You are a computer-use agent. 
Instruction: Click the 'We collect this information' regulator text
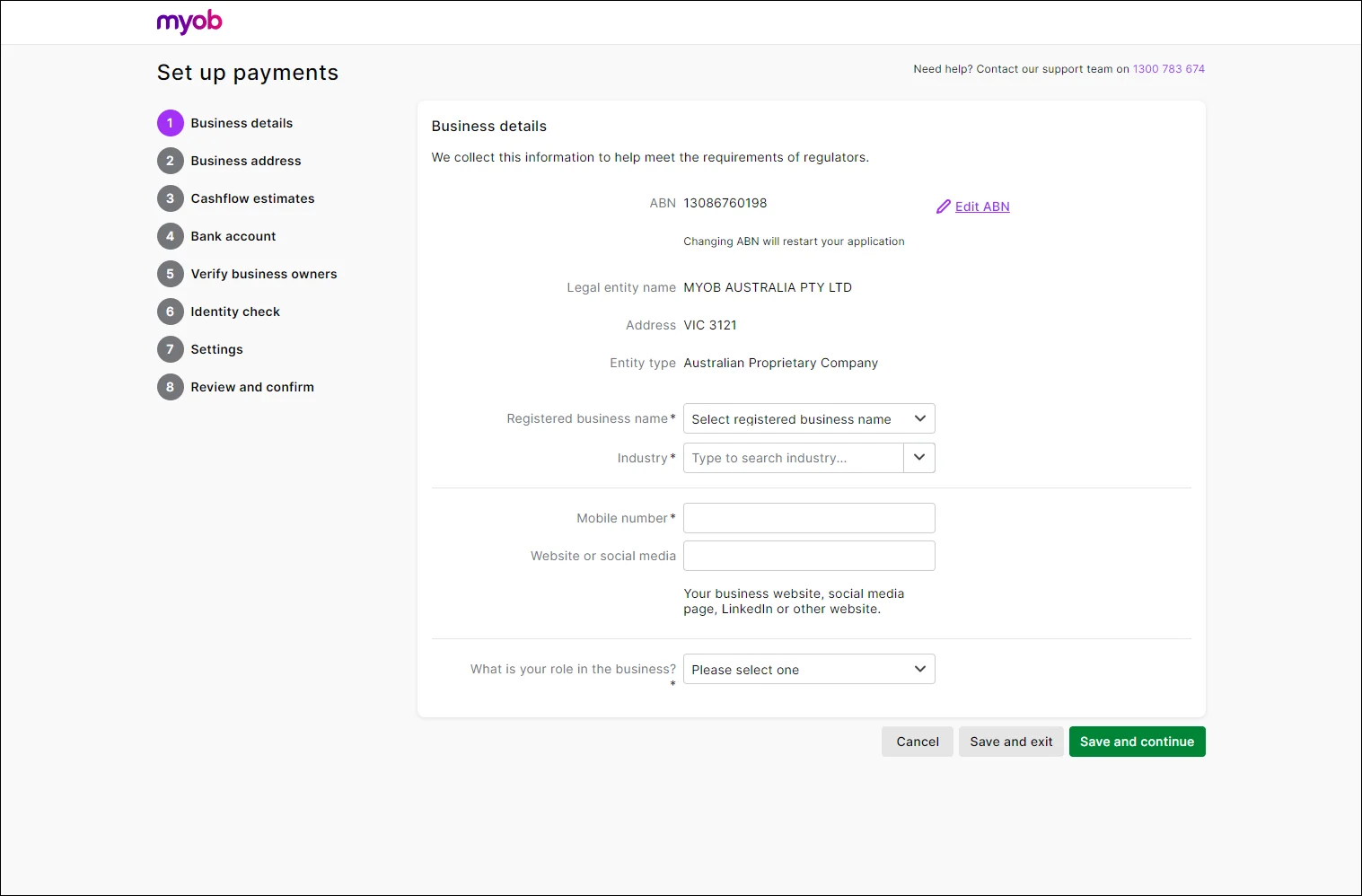tap(650, 157)
